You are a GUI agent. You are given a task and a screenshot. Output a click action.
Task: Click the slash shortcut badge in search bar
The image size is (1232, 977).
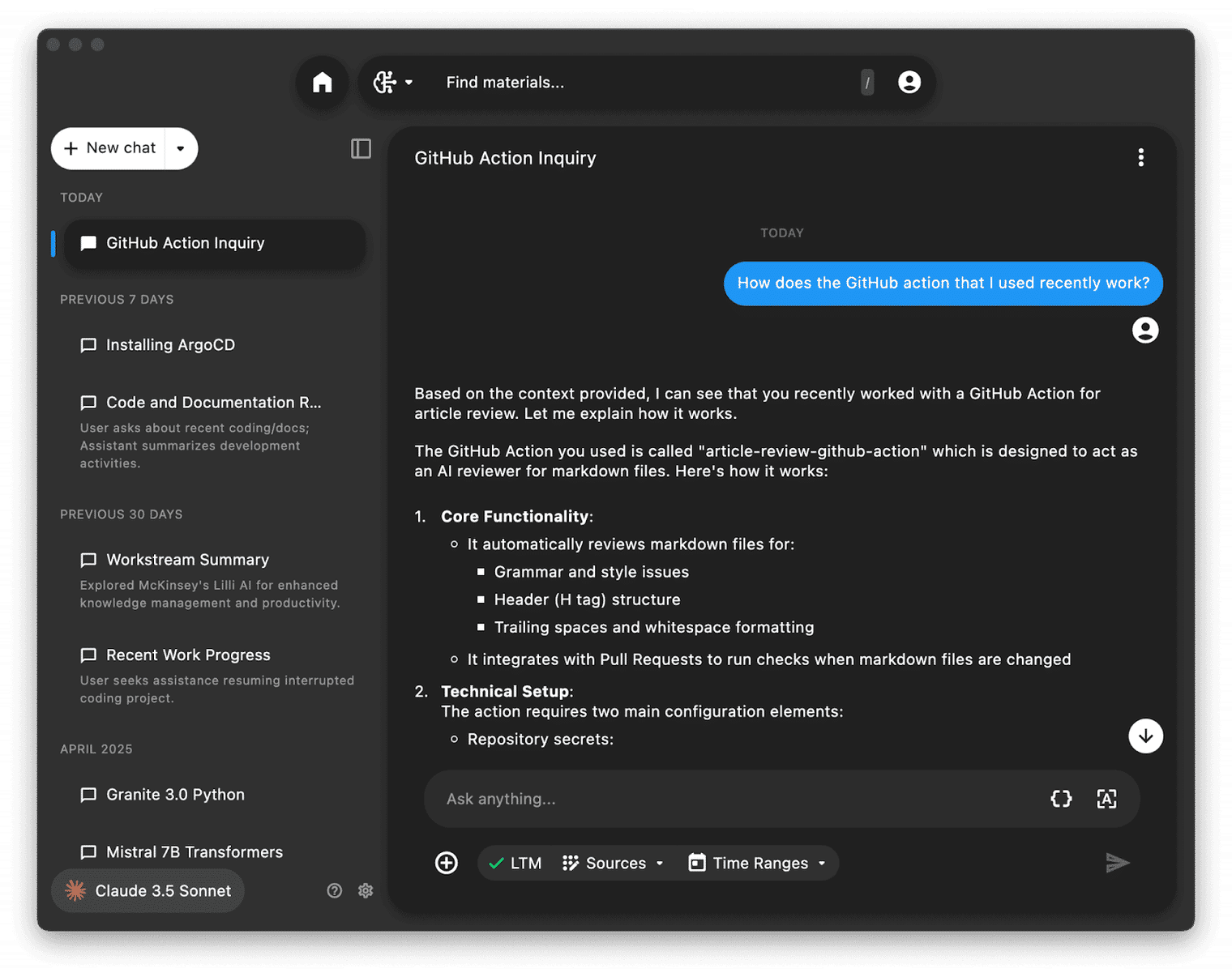867,83
